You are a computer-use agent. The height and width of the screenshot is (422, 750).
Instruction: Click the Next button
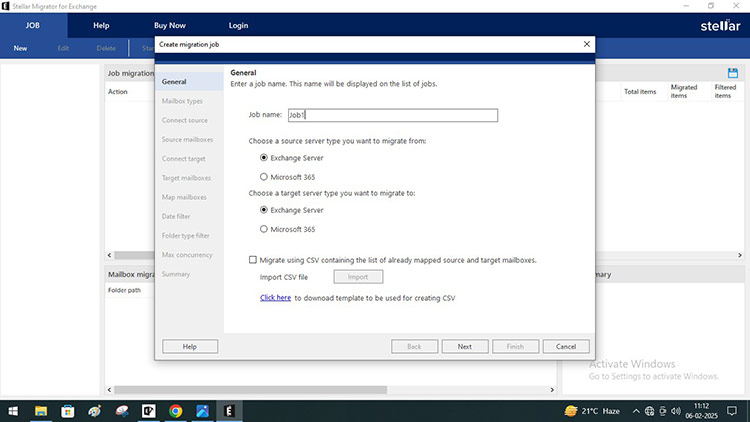click(x=464, y=346)
